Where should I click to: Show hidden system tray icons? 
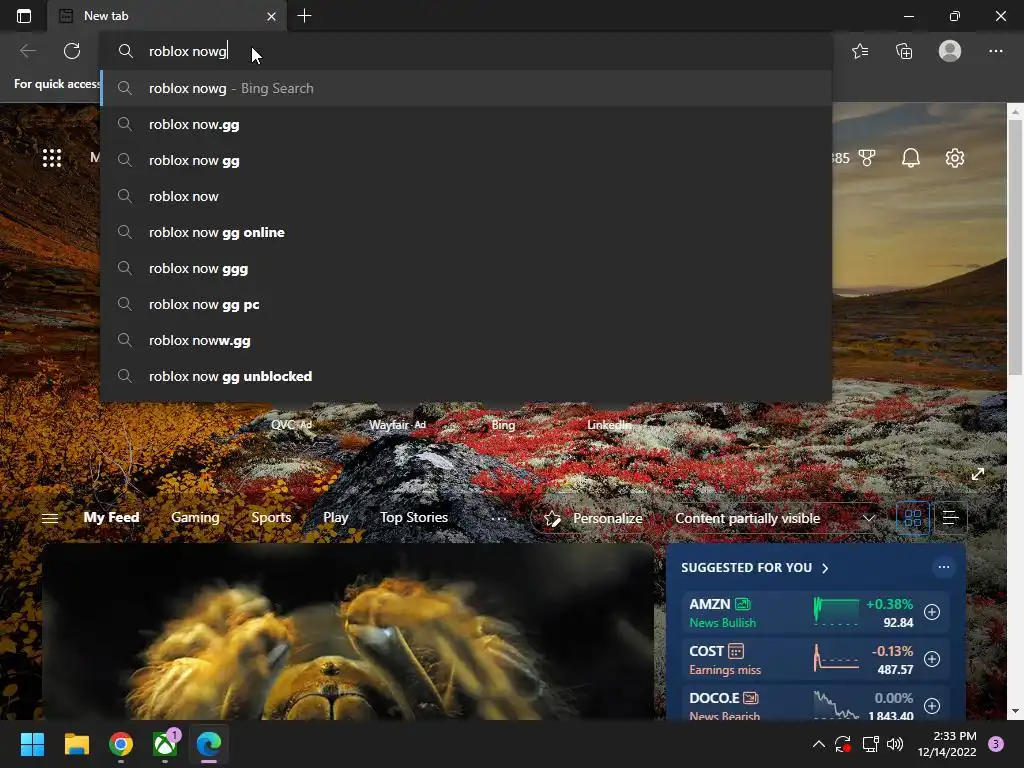click(x=818, y=744)
